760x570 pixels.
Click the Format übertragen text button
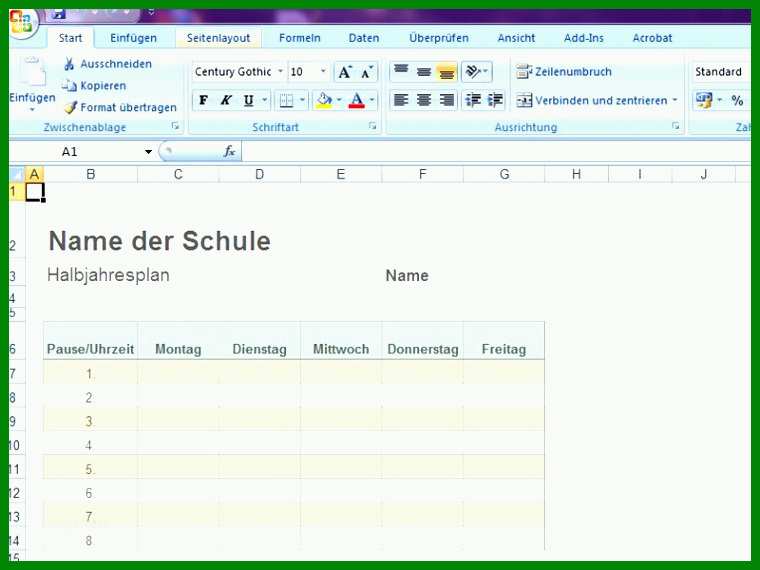(x=128, y=107)
